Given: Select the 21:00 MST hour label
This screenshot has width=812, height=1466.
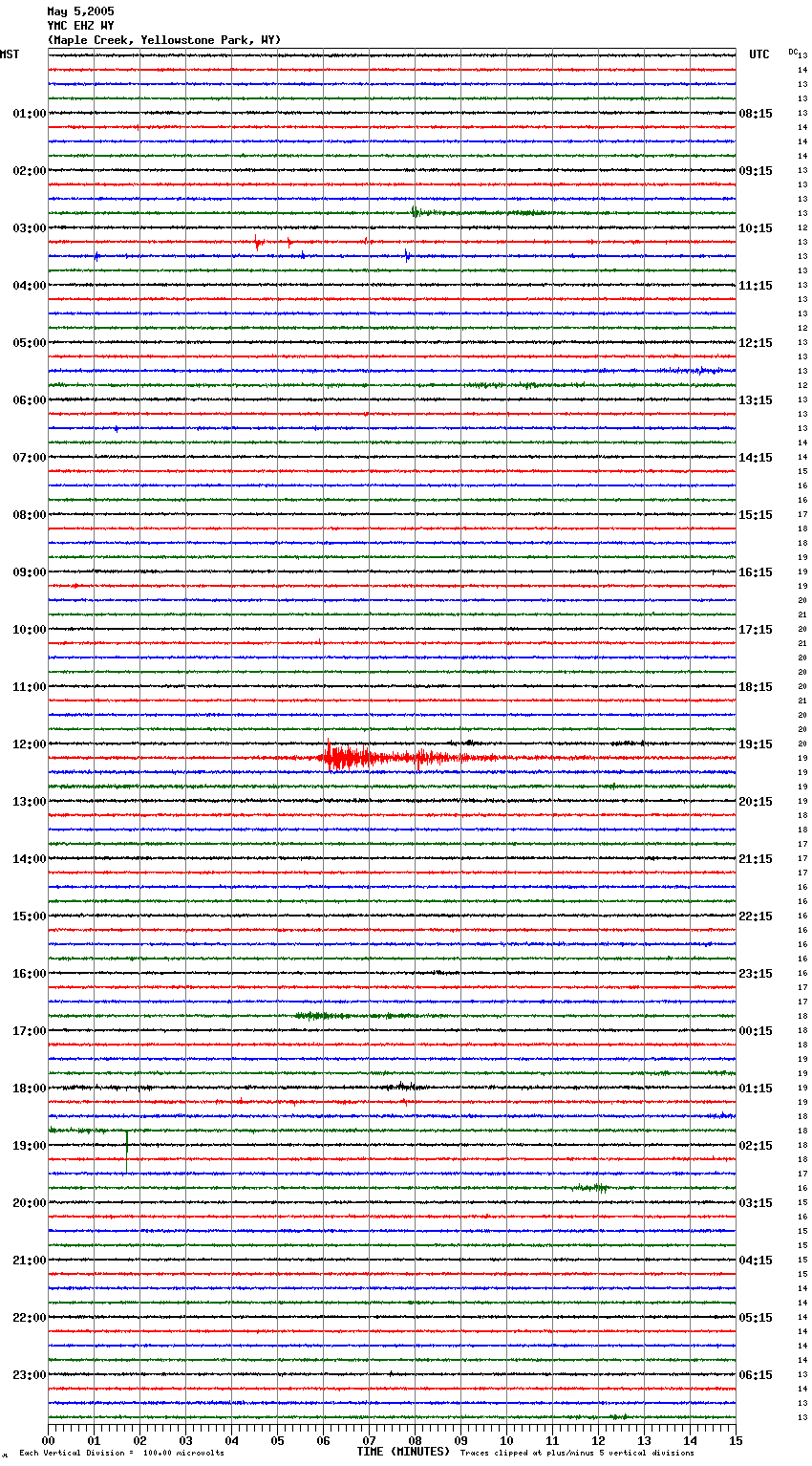Looking at the screenshot, I should tap(30, 1261).
